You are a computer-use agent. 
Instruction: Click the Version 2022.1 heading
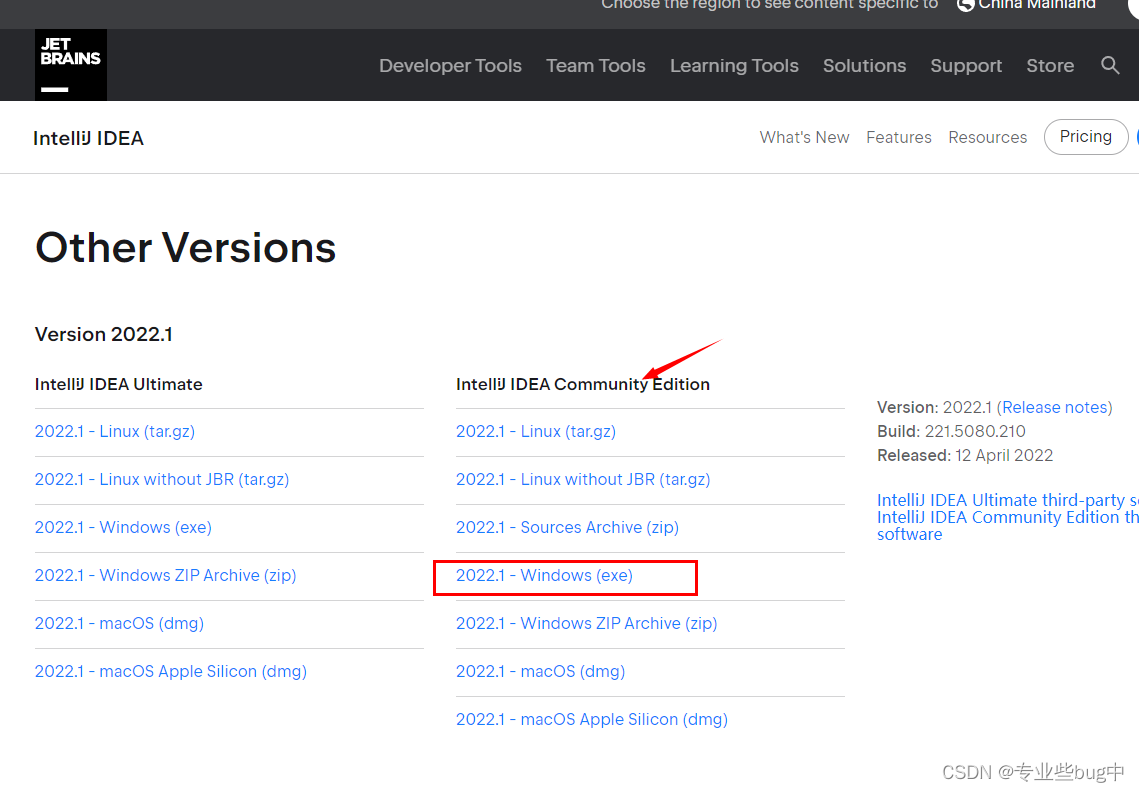click(x=104, y=334)
